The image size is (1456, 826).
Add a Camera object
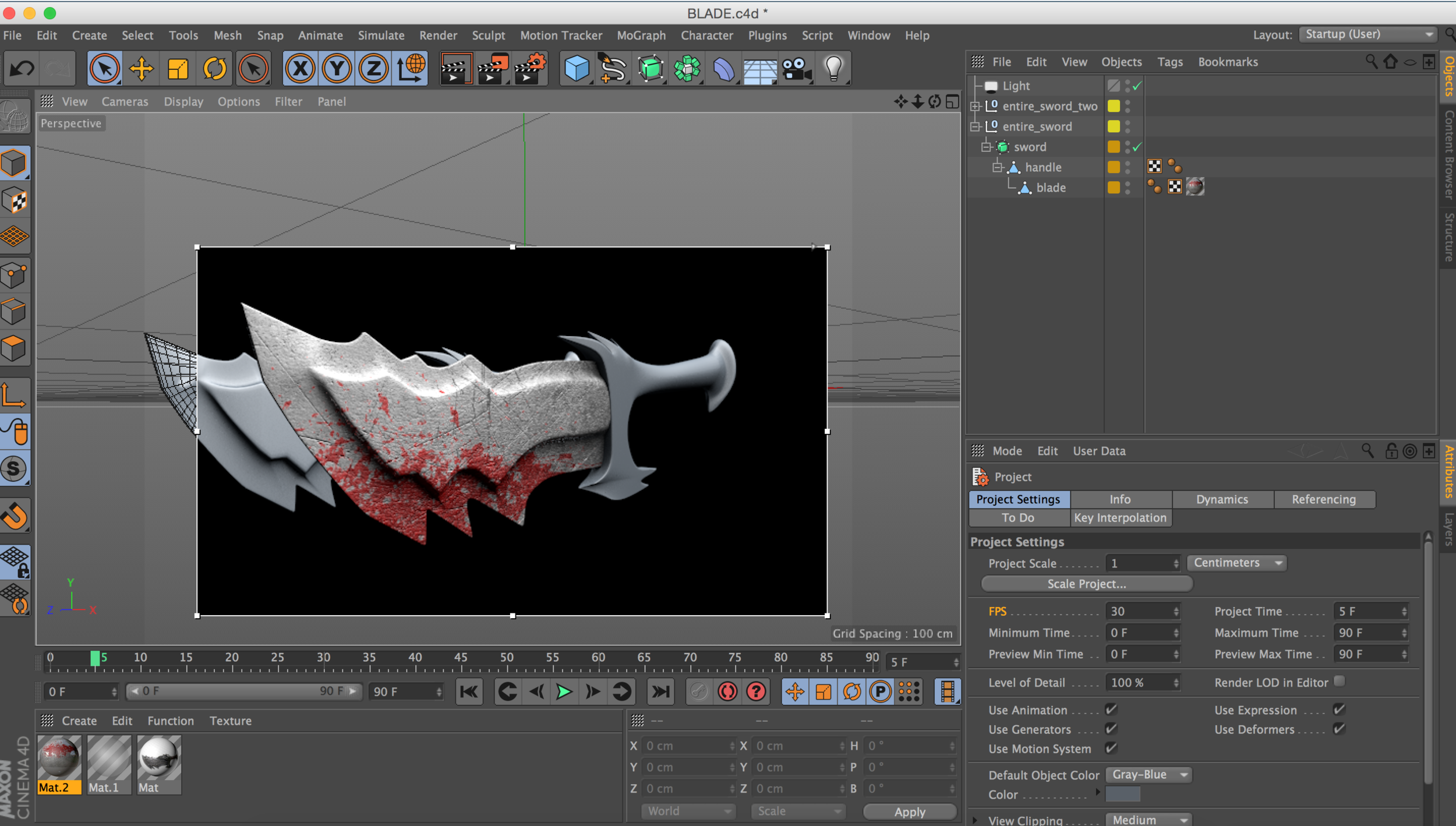click(x=797, y=69)
